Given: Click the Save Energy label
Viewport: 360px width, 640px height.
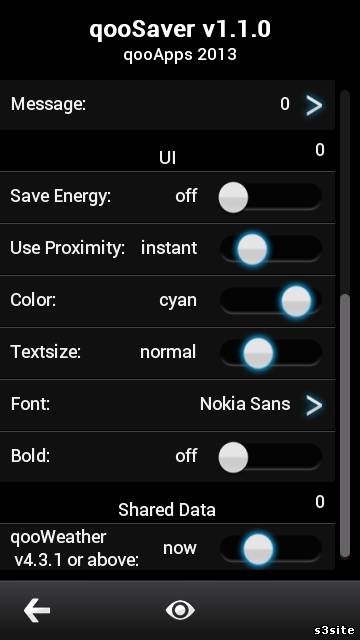Looking at the screenshot, I should pos(60,197).
